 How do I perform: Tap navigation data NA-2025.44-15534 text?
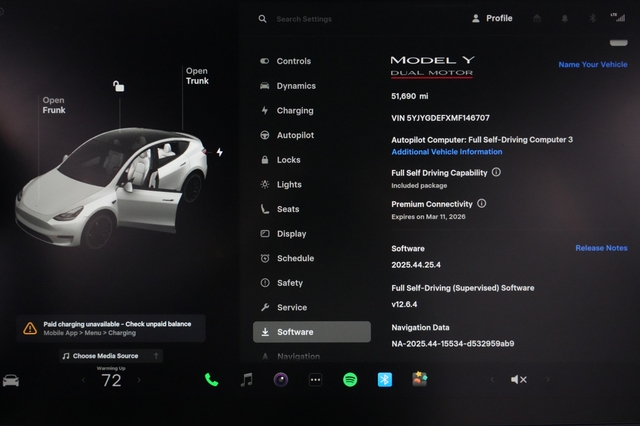point(453,344)
